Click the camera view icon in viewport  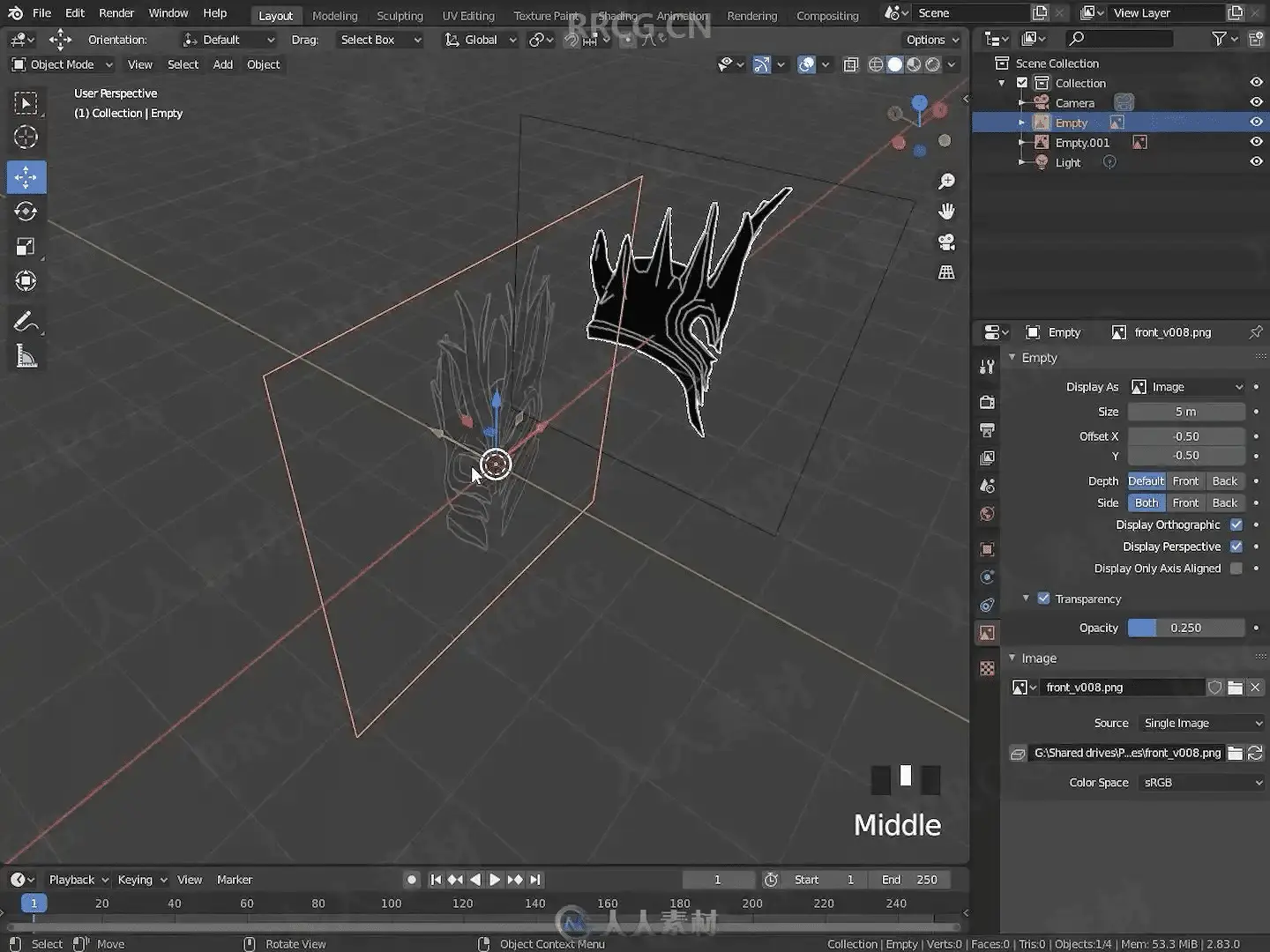coord(946,242)
